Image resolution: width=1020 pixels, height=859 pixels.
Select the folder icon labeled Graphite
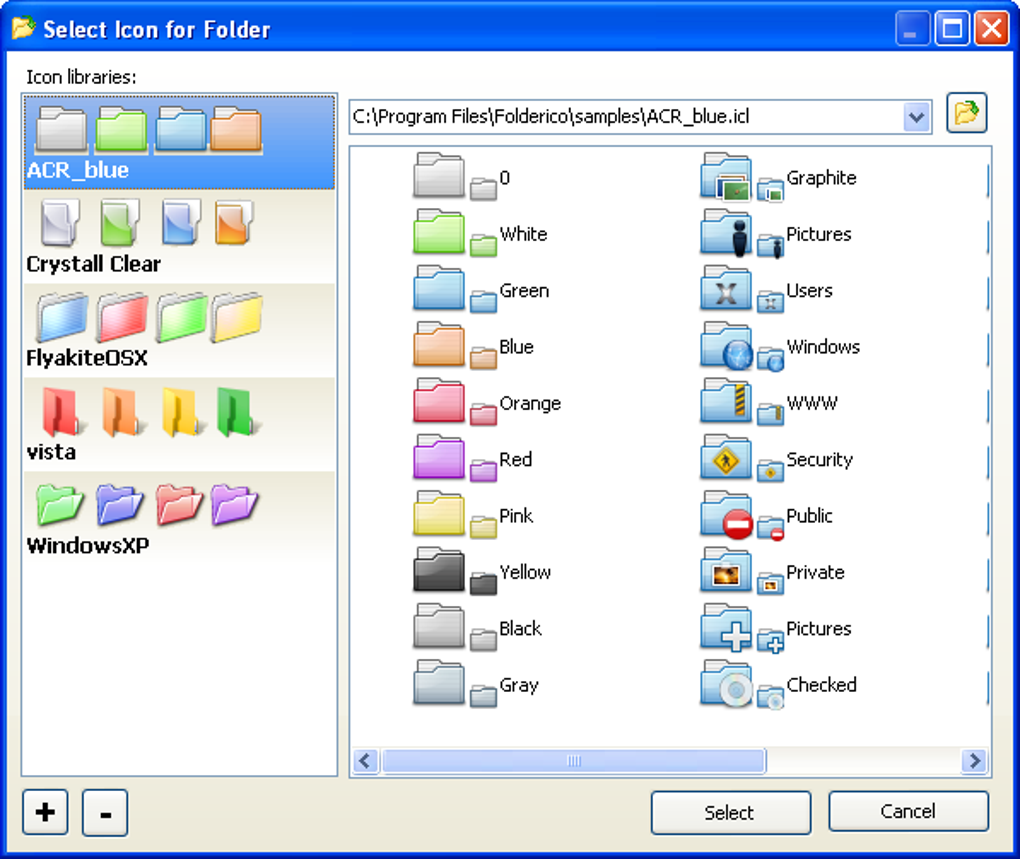click(x=778, y=178)
